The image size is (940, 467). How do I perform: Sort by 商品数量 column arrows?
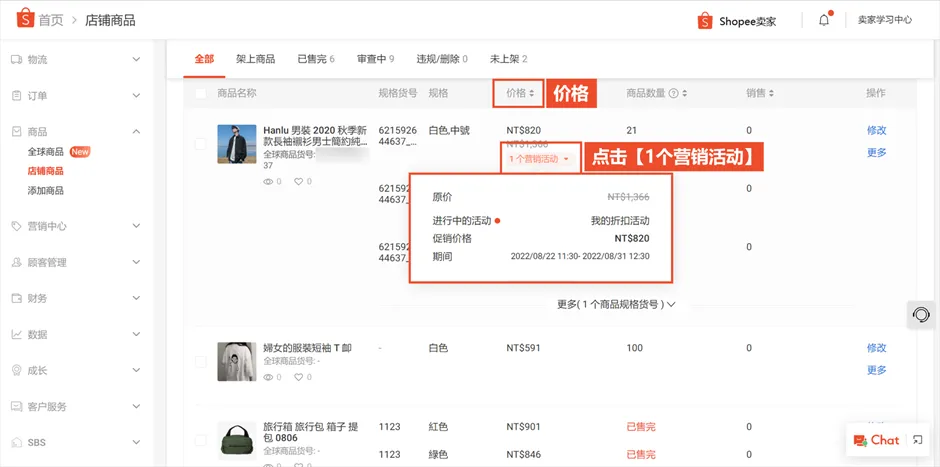coord(684,93)
